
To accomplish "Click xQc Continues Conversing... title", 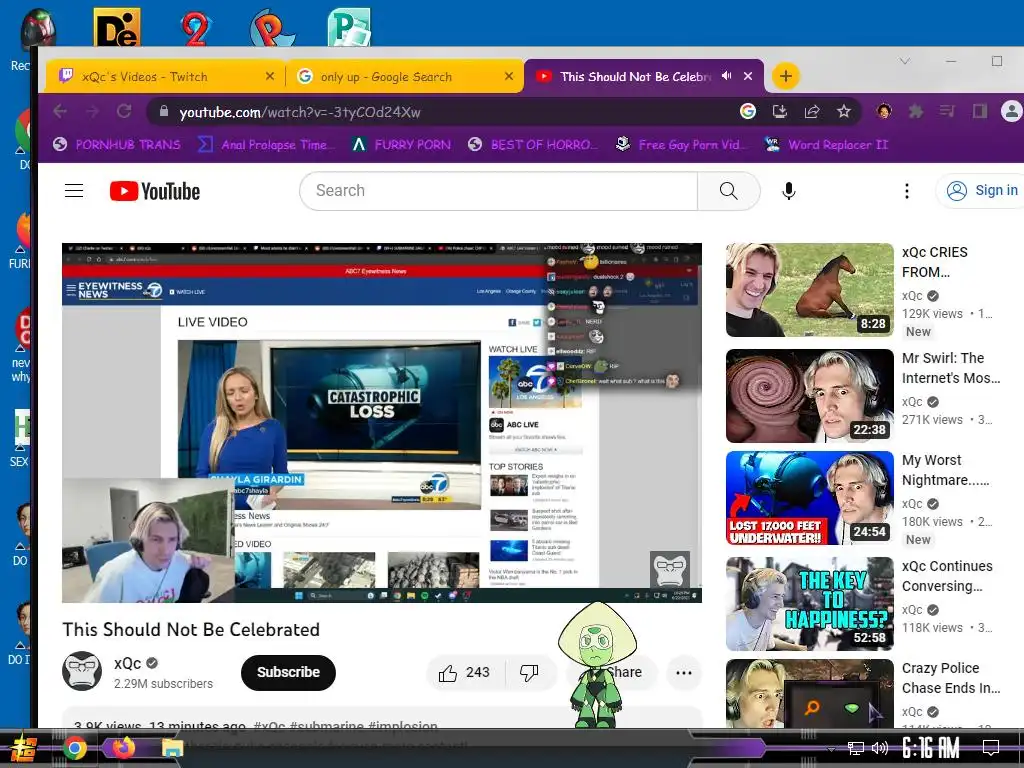I will [x=947, y=576].
